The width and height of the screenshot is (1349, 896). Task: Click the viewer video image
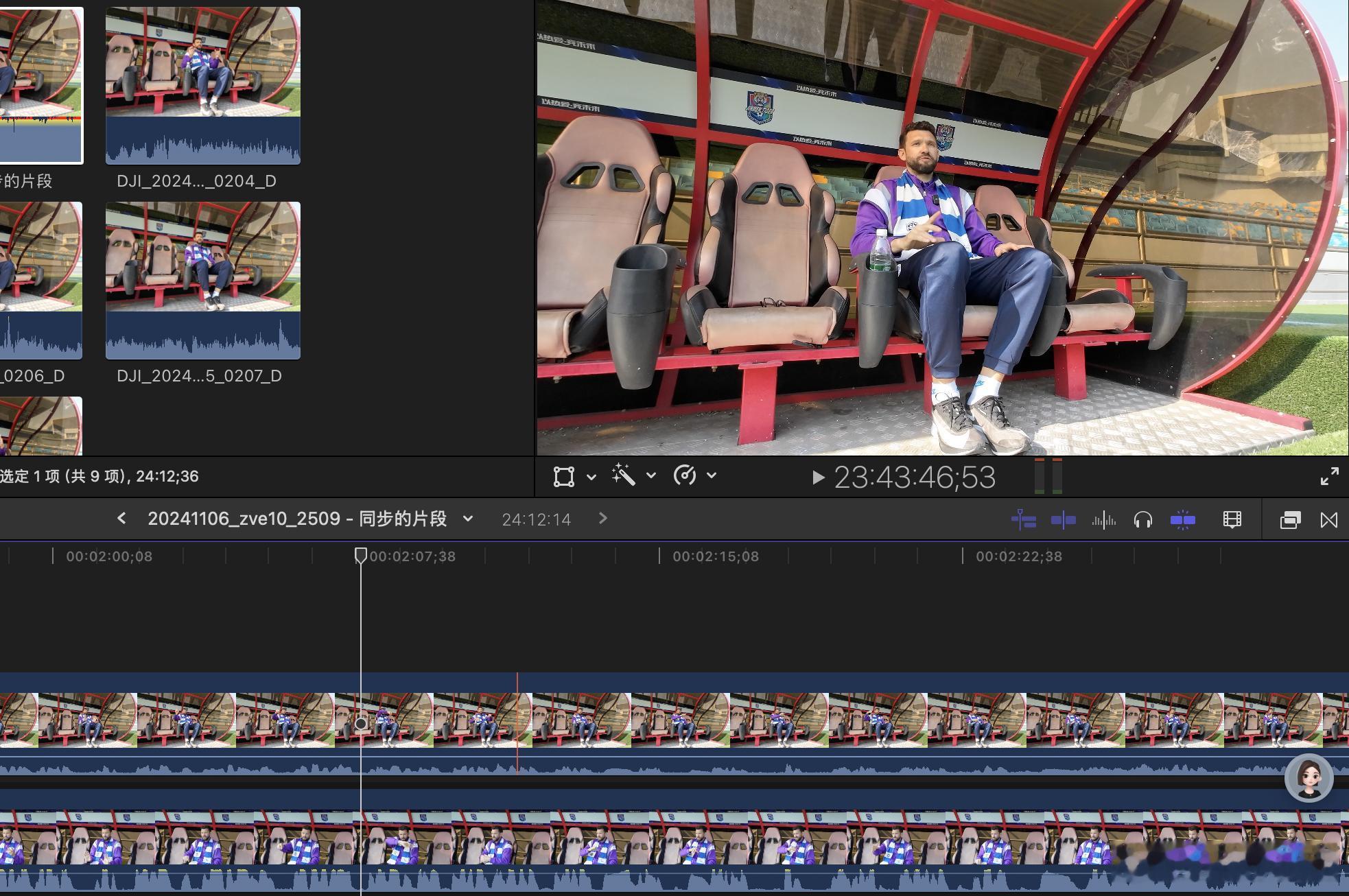point(942,227)
